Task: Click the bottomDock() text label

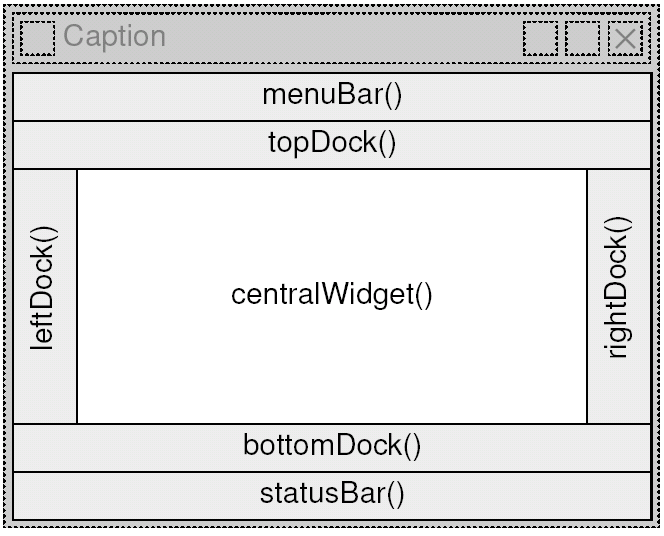Action: pos(332,445)
